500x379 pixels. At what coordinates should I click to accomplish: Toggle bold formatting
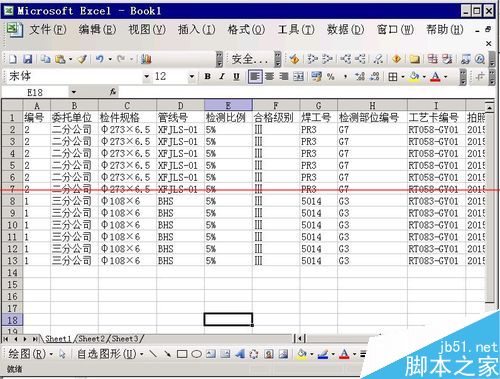pos(207,77)
